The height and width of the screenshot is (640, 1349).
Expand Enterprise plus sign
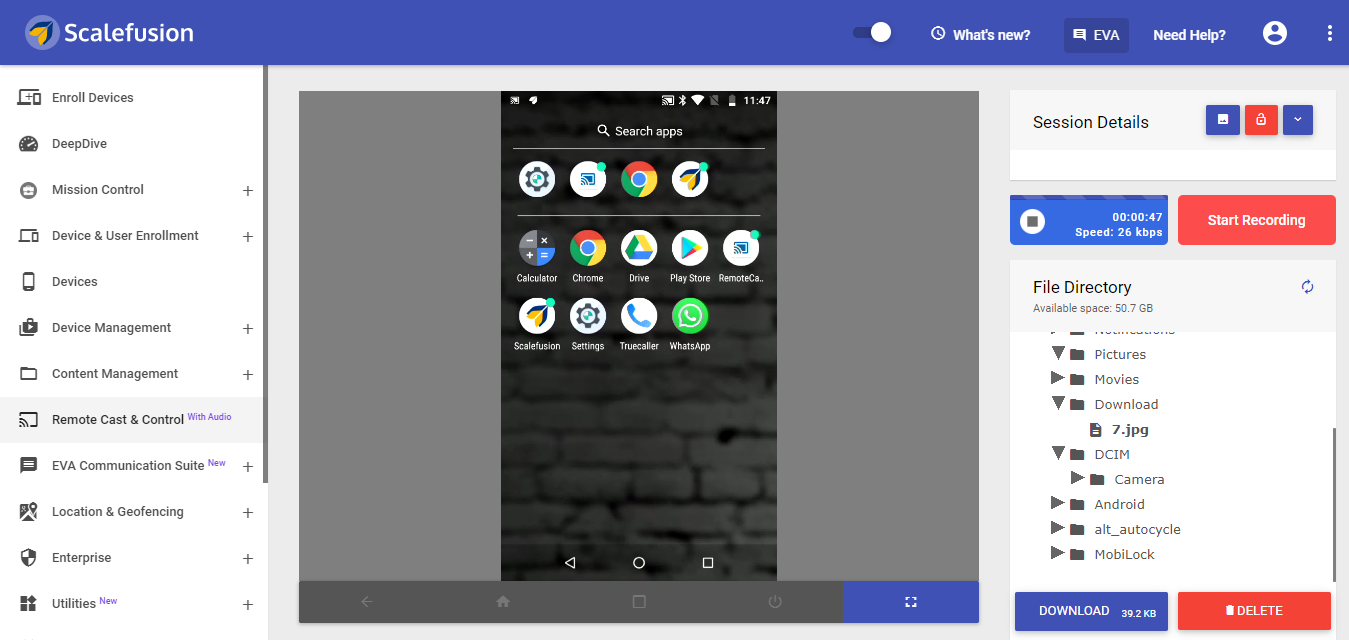[248, 559]
